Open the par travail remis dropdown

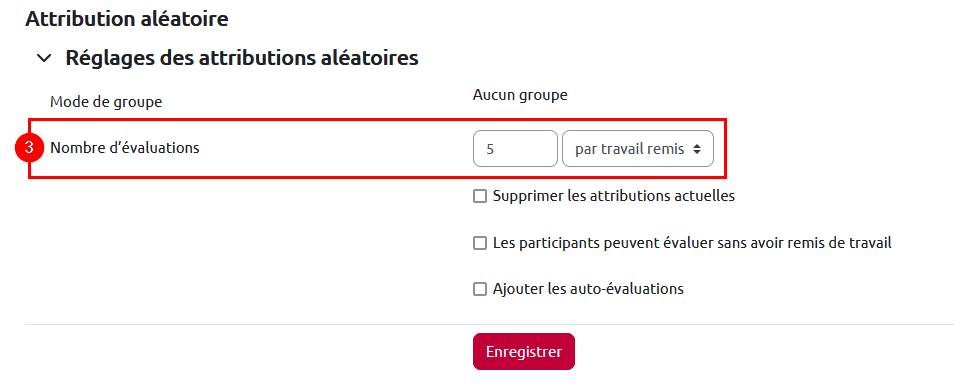point(638,148)
